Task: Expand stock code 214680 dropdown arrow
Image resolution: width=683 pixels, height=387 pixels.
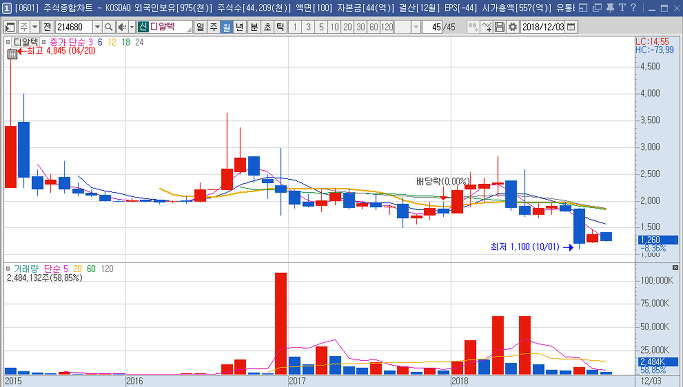Action: click(x=98, y=27)
